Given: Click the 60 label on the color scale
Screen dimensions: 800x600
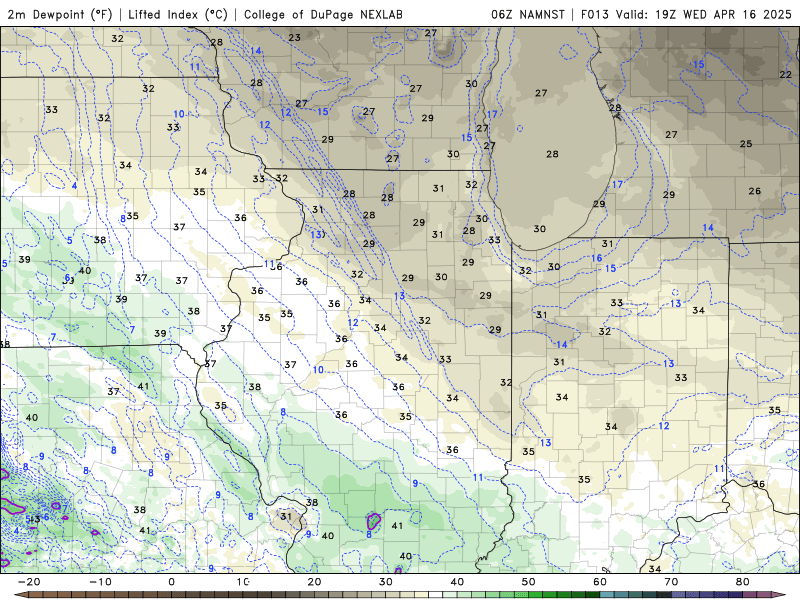Looking at the screenshot, I should click(x=600, y=582).
